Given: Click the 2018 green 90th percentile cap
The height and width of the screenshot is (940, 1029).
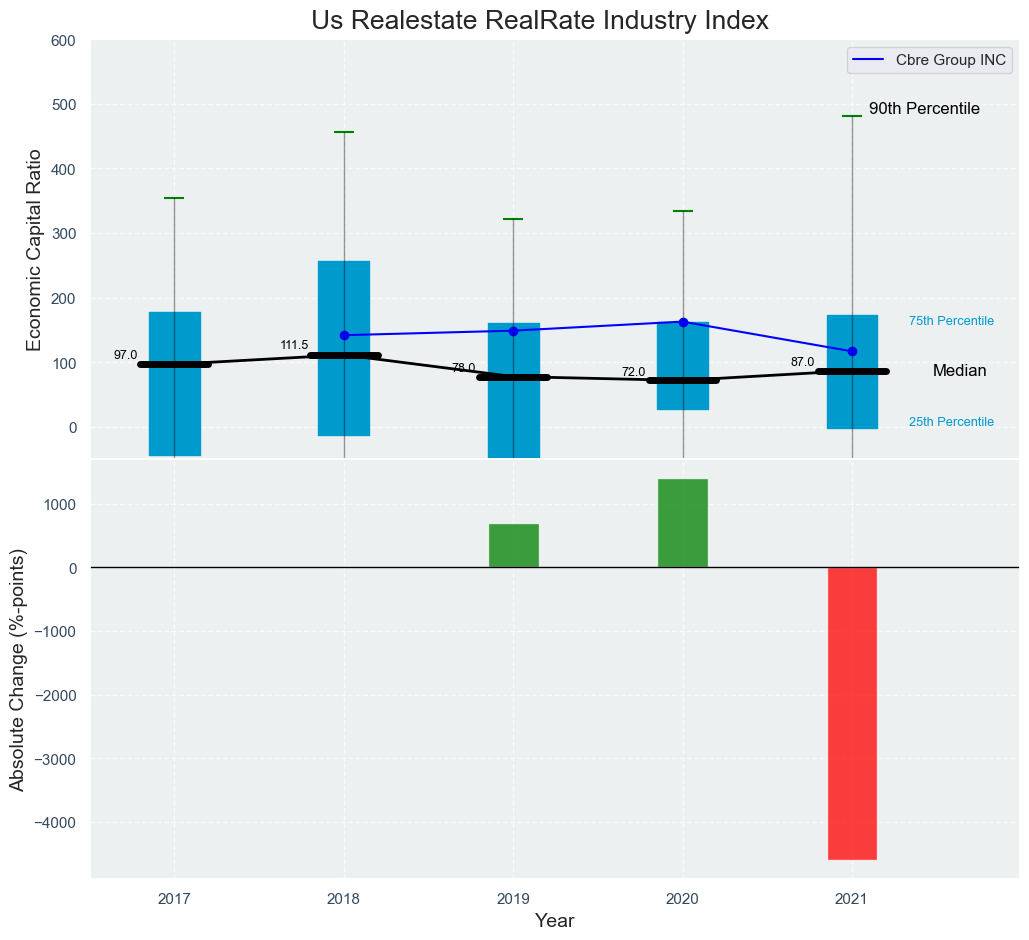Looking at the screenshot, I should click(344, 132).
